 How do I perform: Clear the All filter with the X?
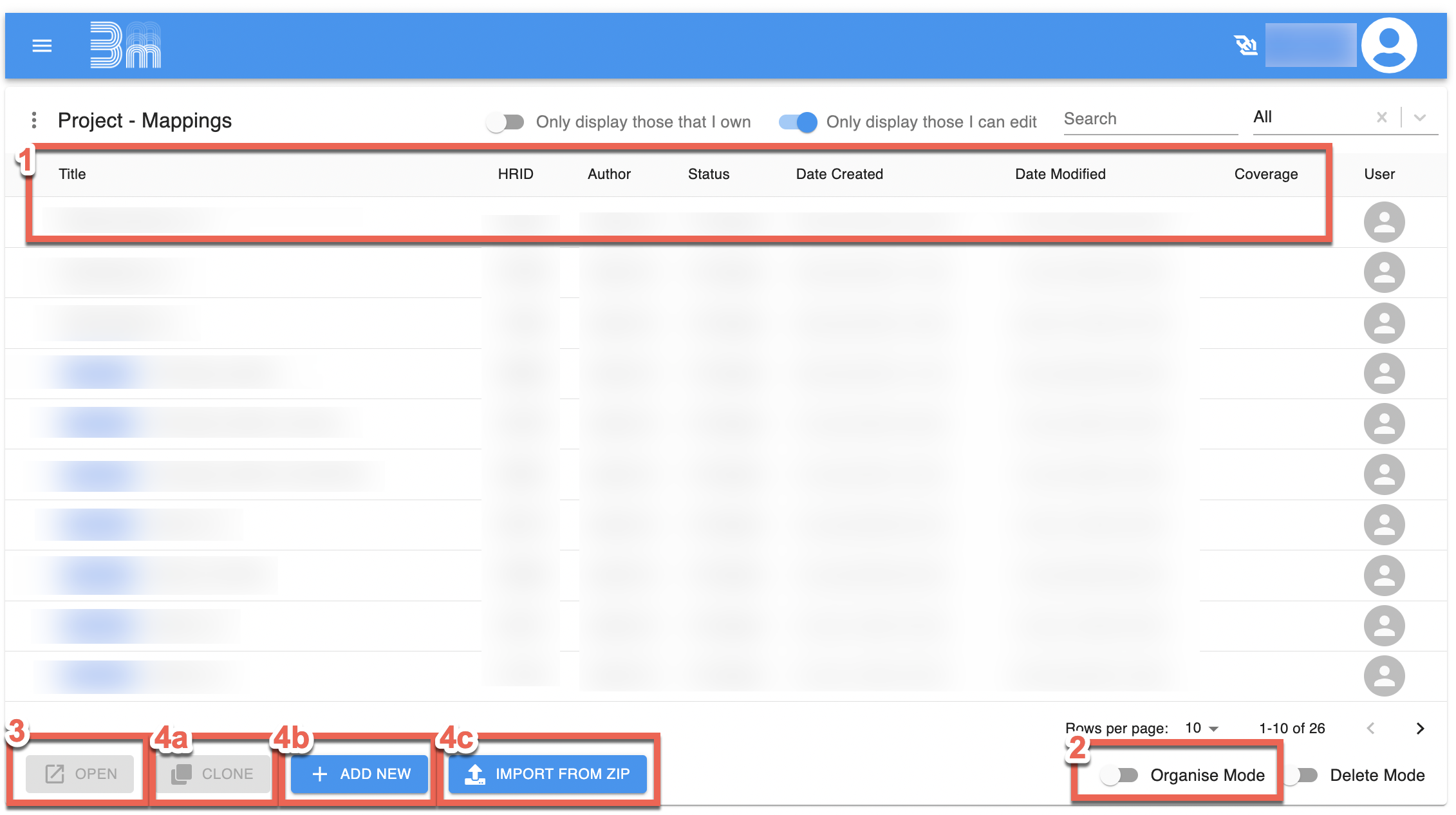click(x=1381, y=118)
